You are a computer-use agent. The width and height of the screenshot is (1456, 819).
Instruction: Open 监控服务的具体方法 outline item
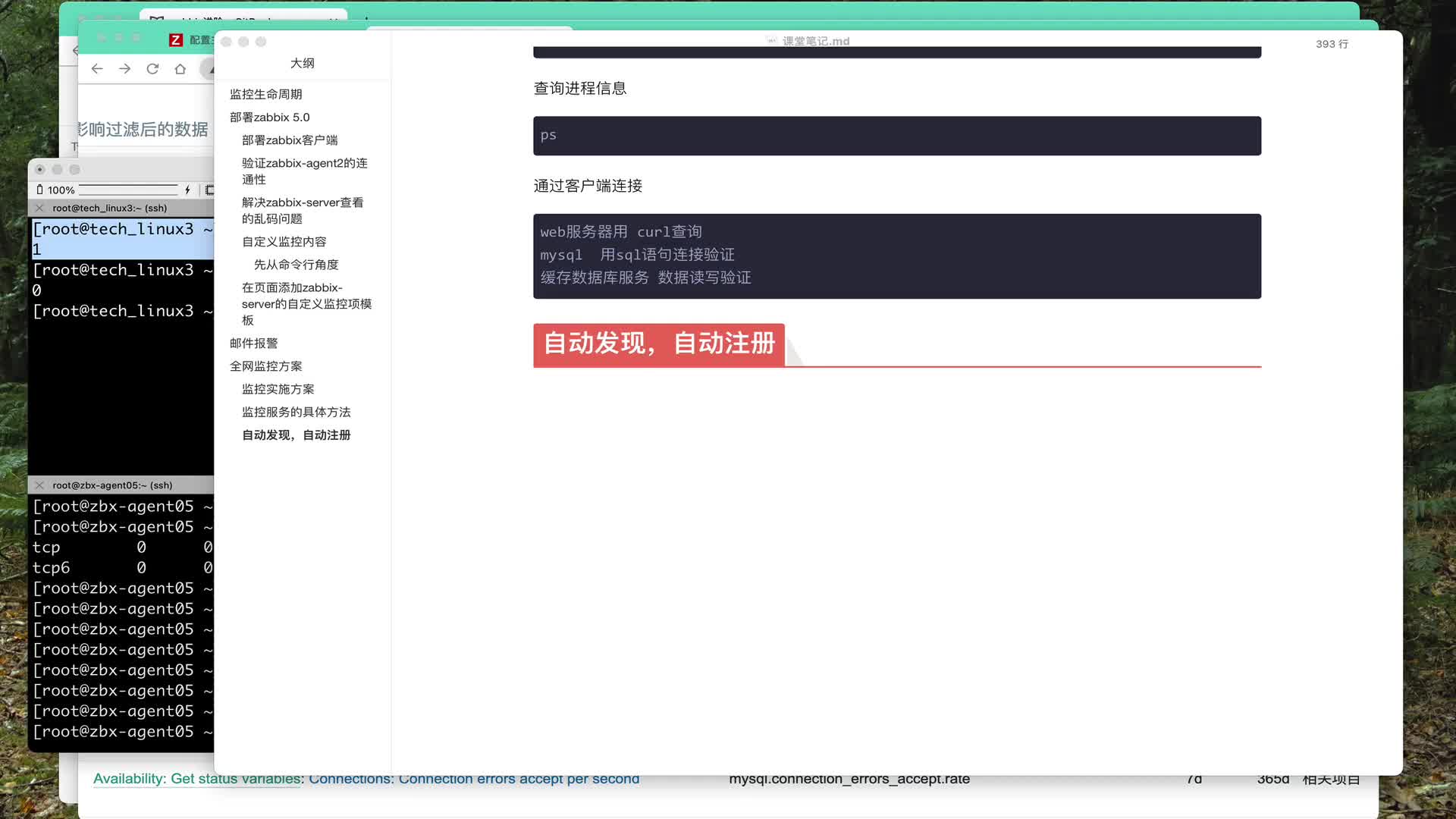(296, 412)
